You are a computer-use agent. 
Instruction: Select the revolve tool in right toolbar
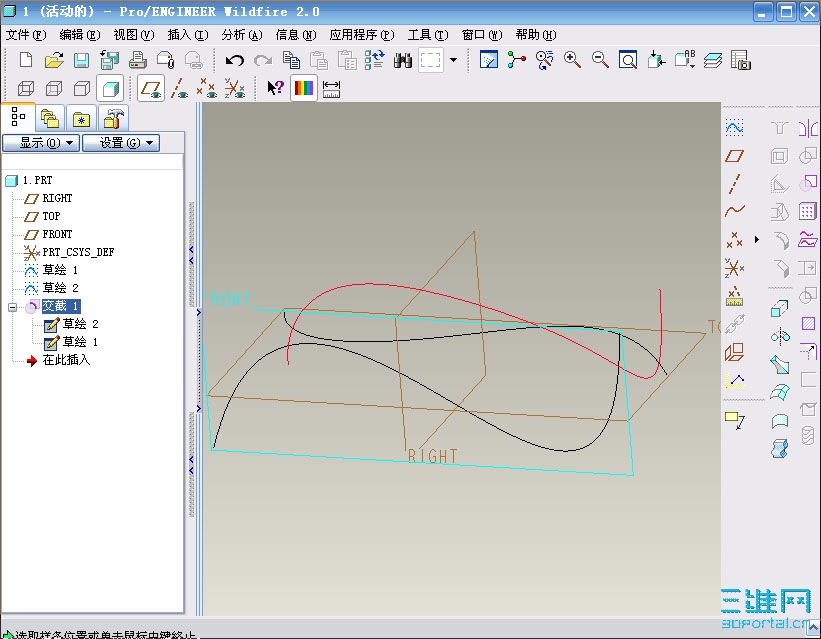780,336
